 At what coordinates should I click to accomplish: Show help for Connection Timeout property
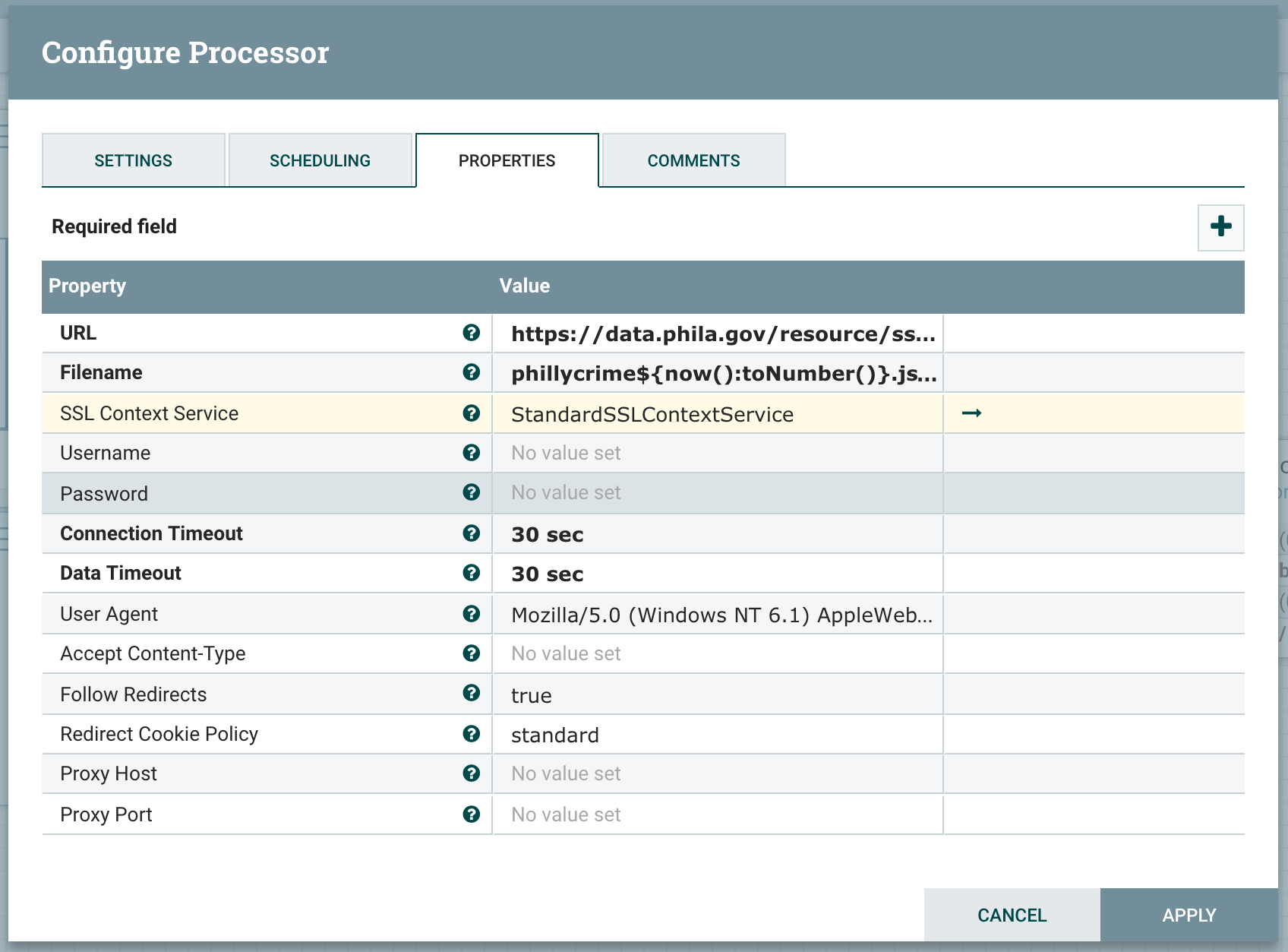471,533
